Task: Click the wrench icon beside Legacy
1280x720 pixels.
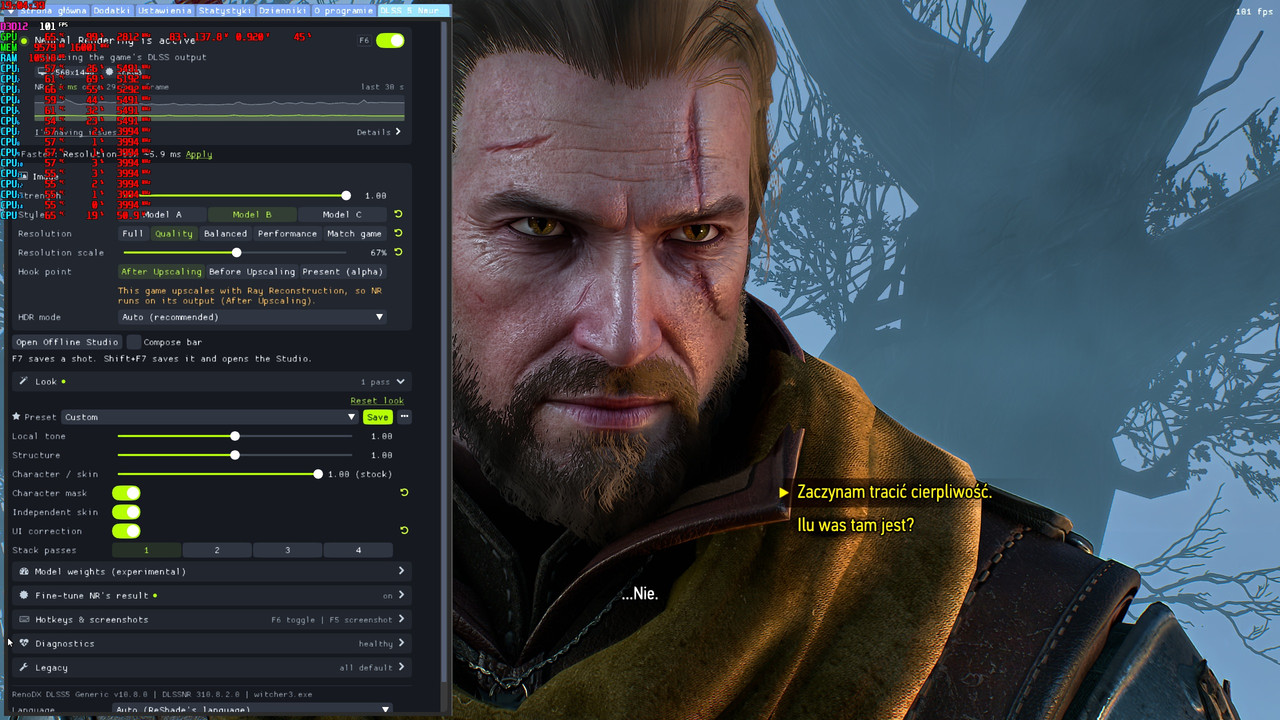Action: point(24,667)
